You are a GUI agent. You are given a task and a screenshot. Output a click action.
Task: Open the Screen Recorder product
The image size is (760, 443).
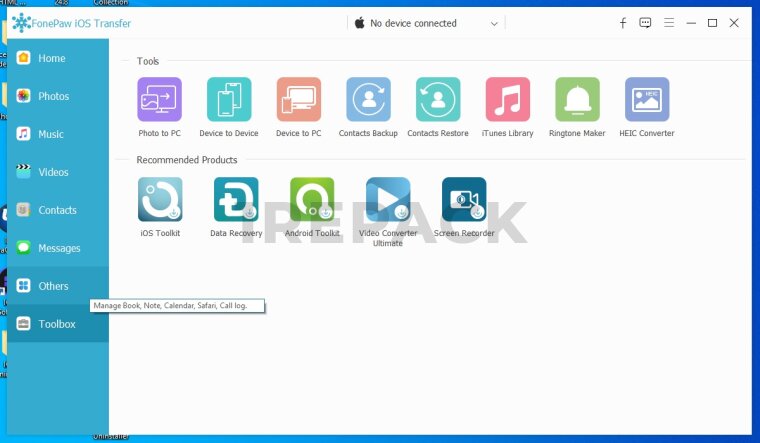[464, 200]
